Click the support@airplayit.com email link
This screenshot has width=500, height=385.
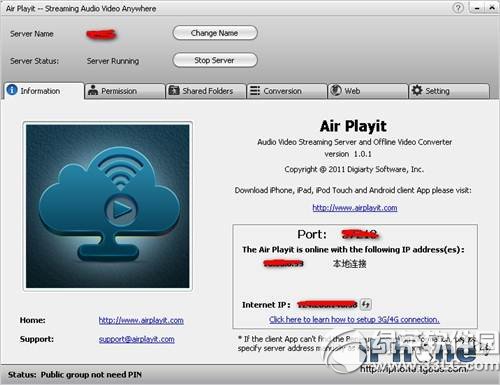click(137, 339)
